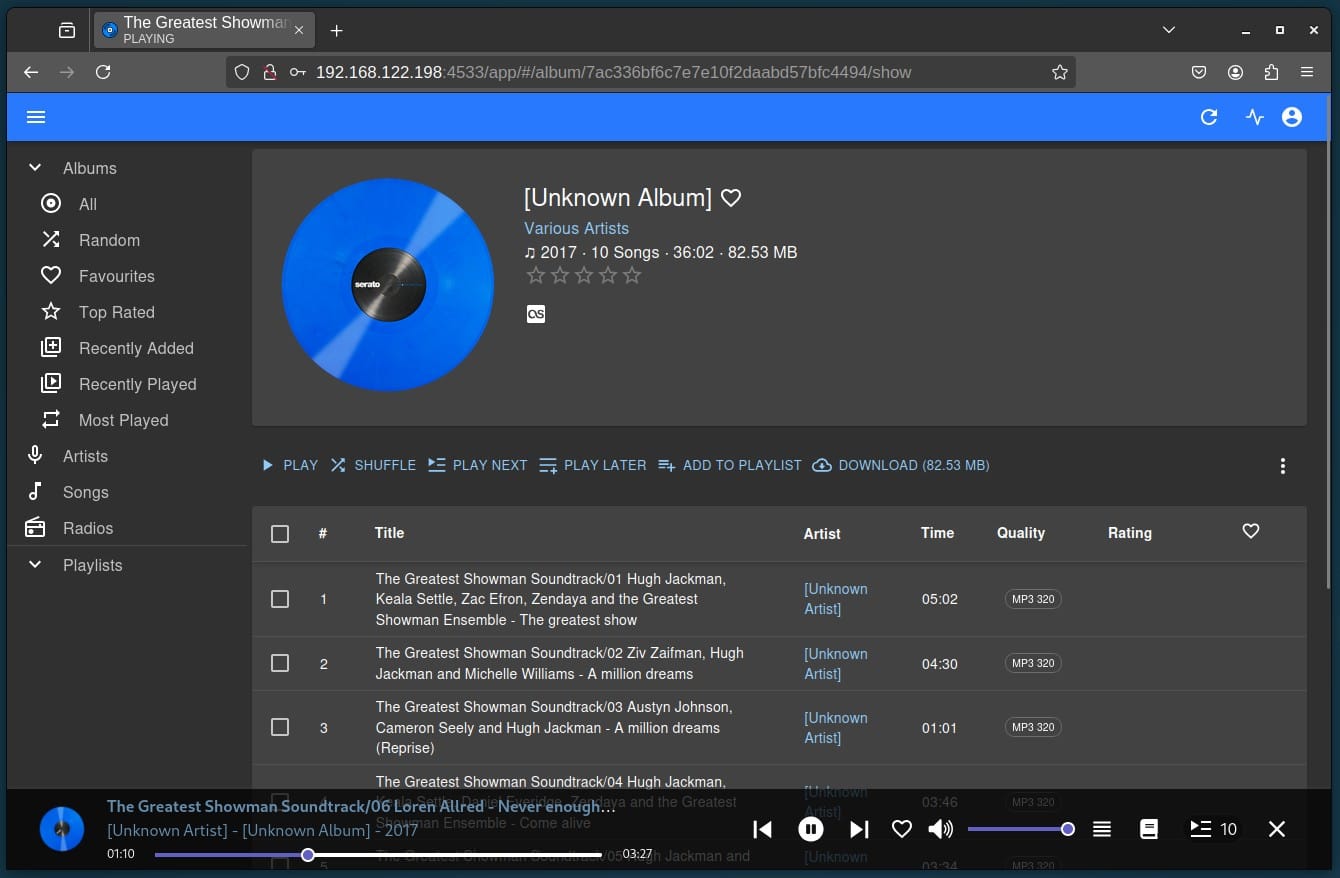Click ADD TO PLAYLIST button
The height and width of the screenshot is (878, 1340).
click(x=730, y=465)
